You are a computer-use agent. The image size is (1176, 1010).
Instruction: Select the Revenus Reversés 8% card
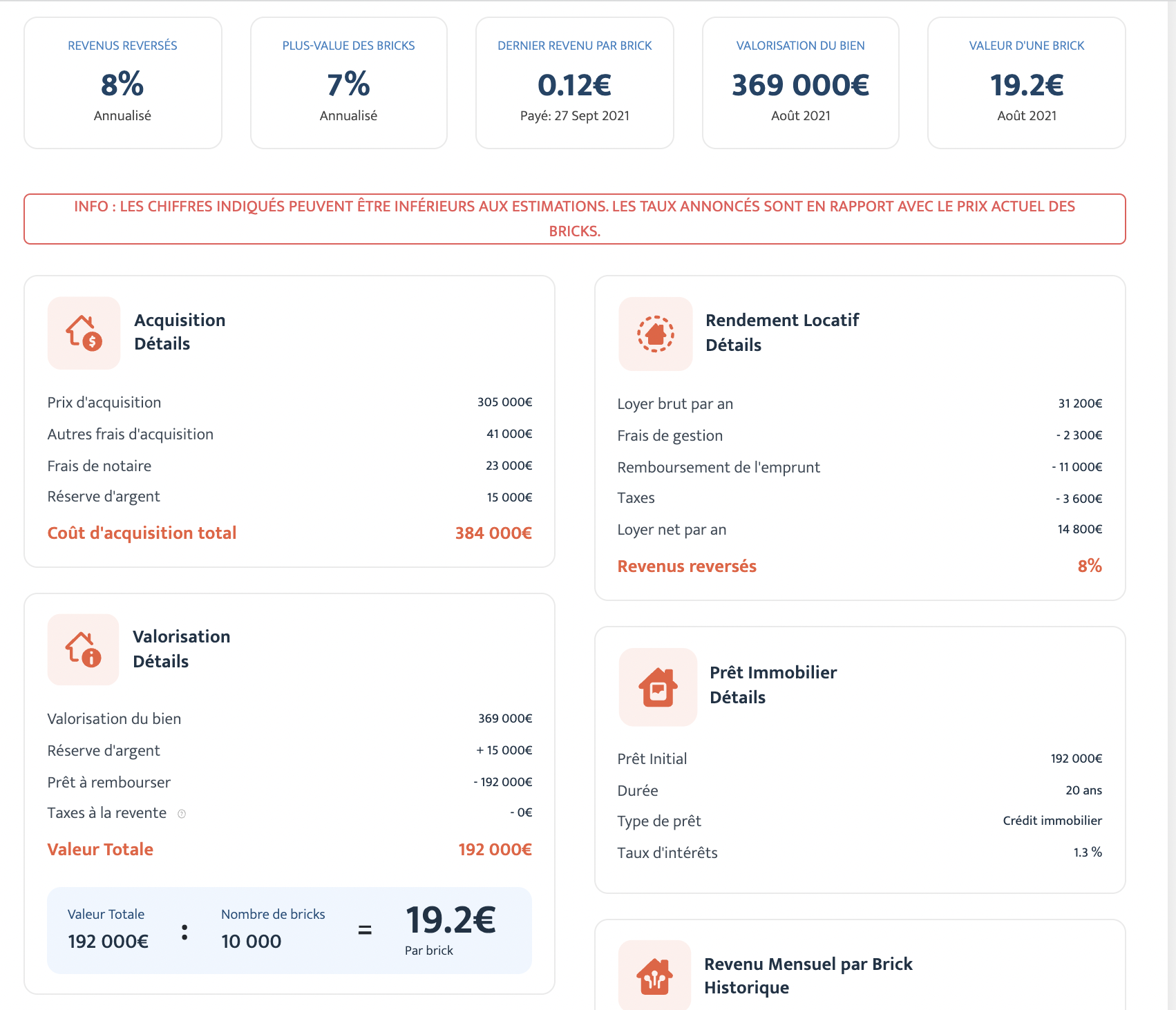click(123, 83)
